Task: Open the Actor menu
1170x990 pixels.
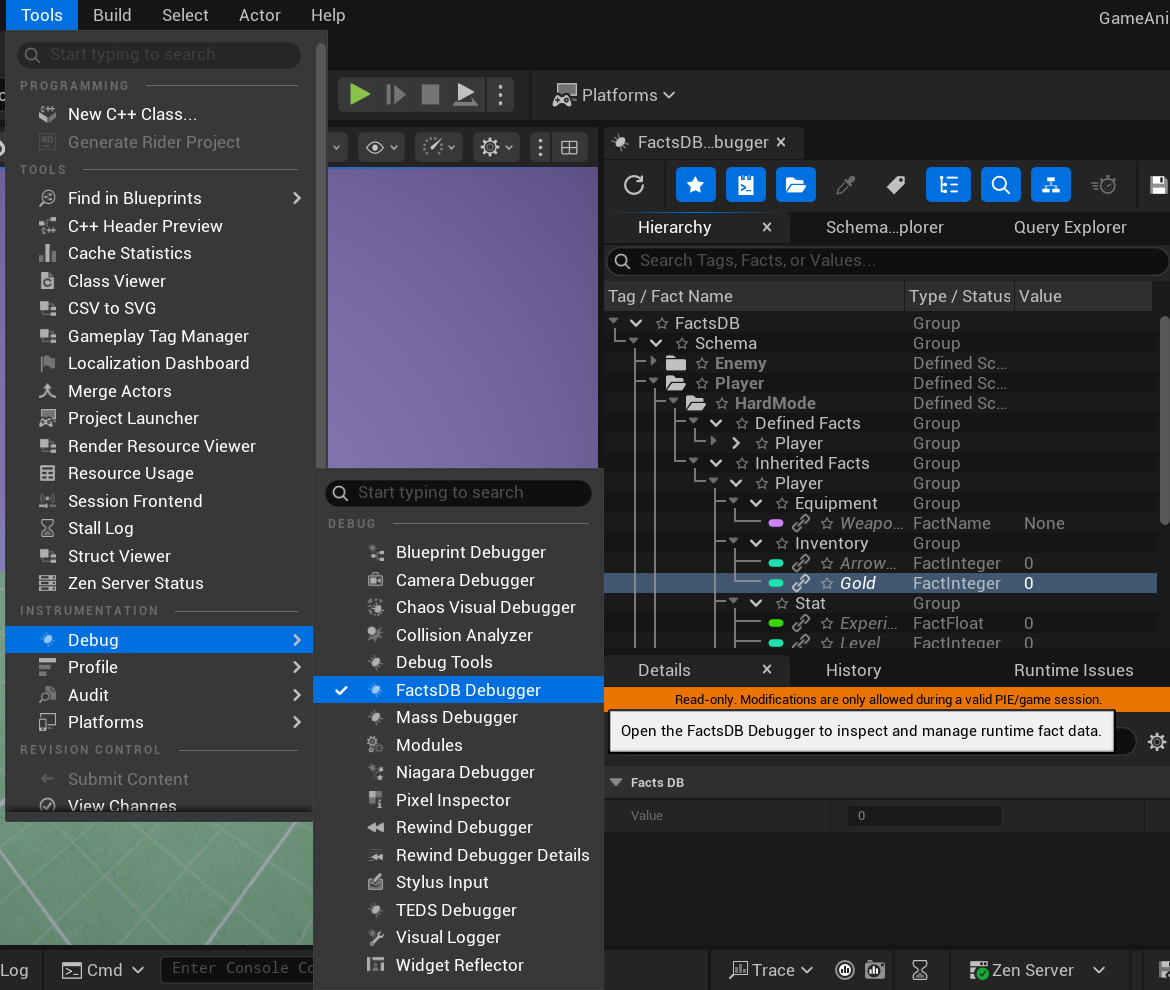Action: [x=260, y=15]
